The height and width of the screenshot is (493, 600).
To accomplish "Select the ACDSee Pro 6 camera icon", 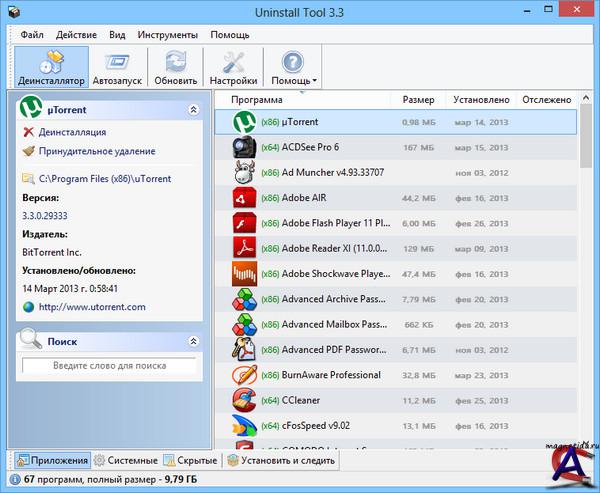I will click(245, 148).
